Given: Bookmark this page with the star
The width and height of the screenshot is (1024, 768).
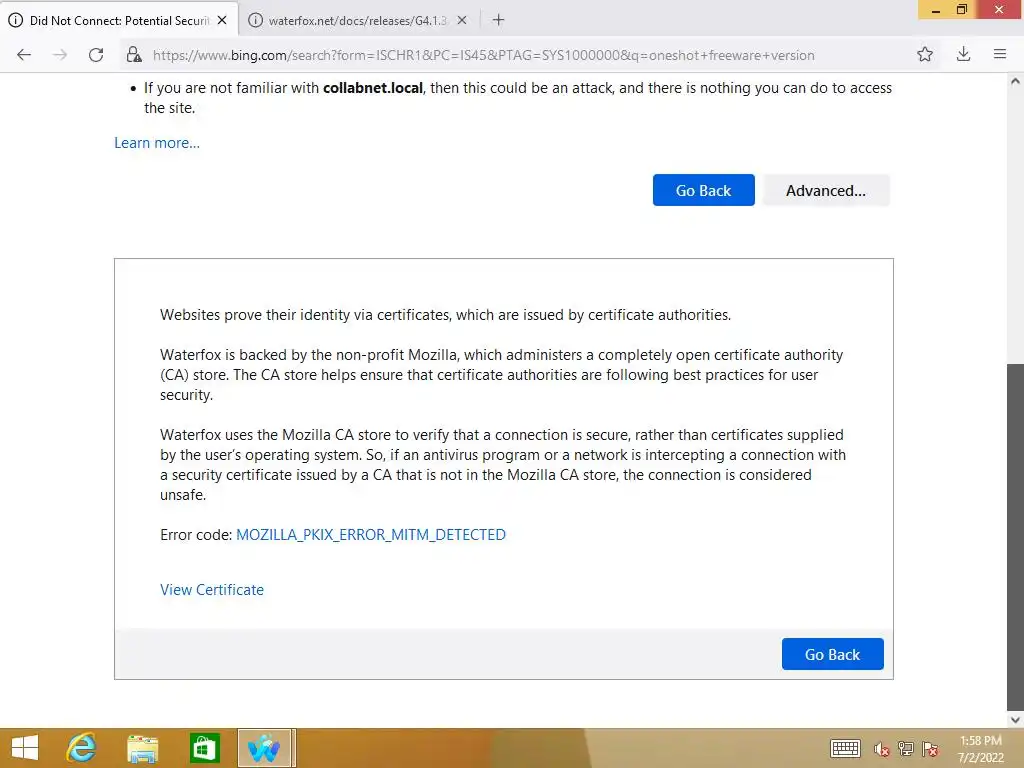Looking at the screenshot, I should pos(925,55).
